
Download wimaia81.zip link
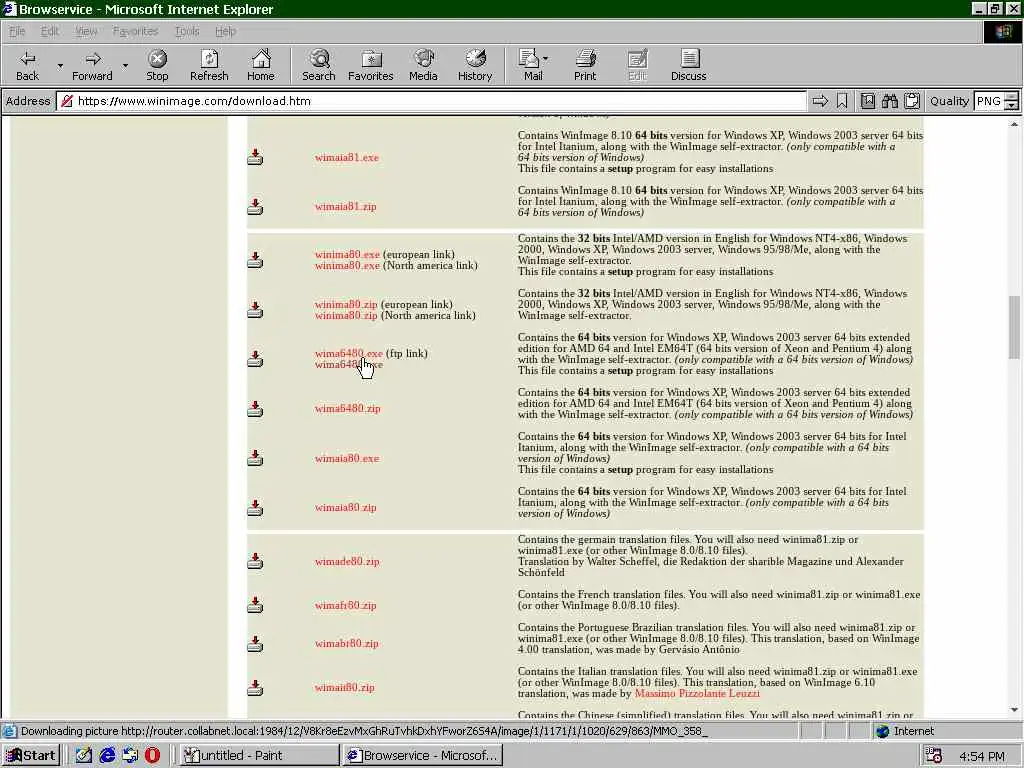345,206
